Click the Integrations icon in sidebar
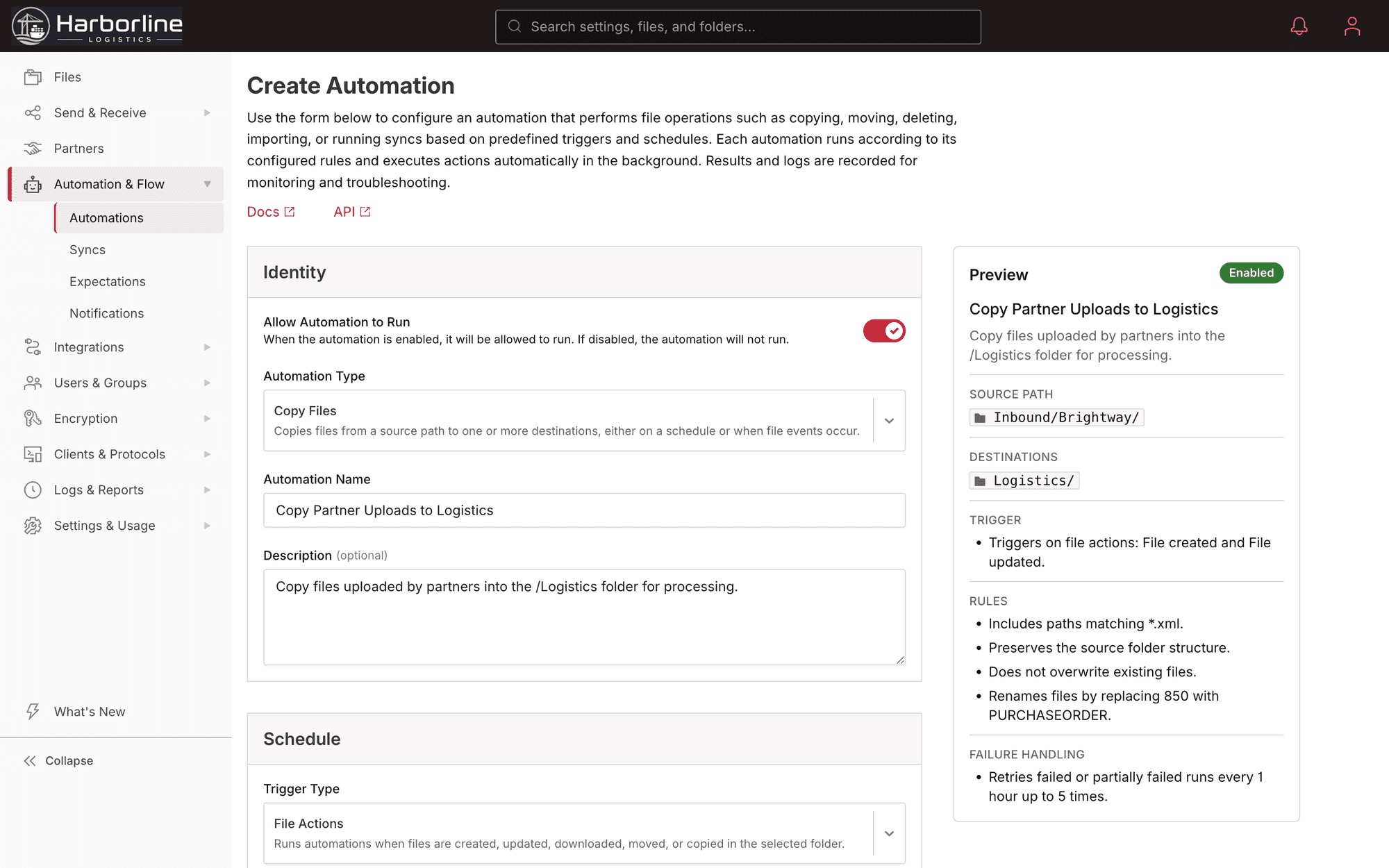The width and height of the screenshot is (1389, 868). [x=33, y=347]
